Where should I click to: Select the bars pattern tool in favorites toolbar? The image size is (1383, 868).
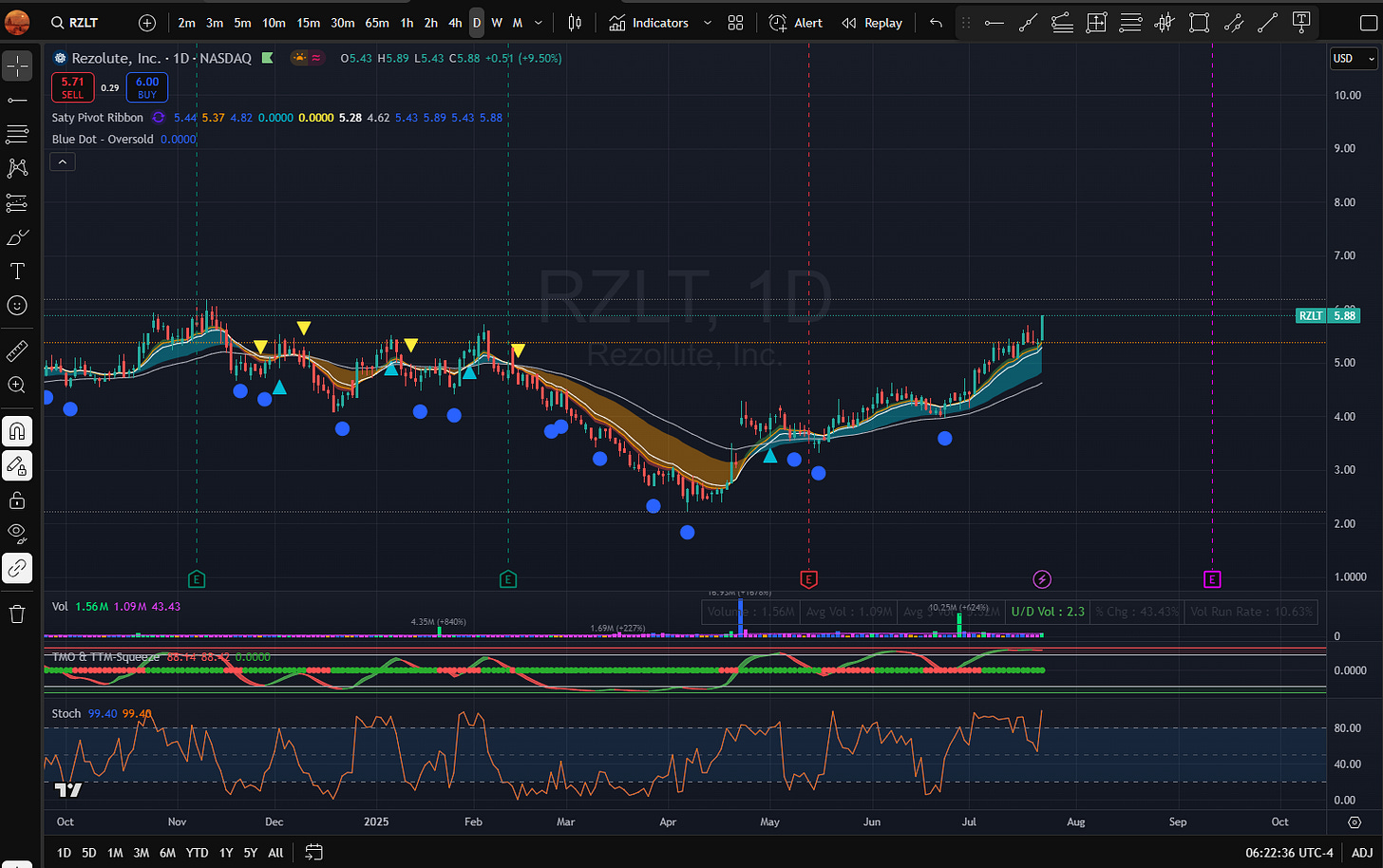tap(1165, 23)
